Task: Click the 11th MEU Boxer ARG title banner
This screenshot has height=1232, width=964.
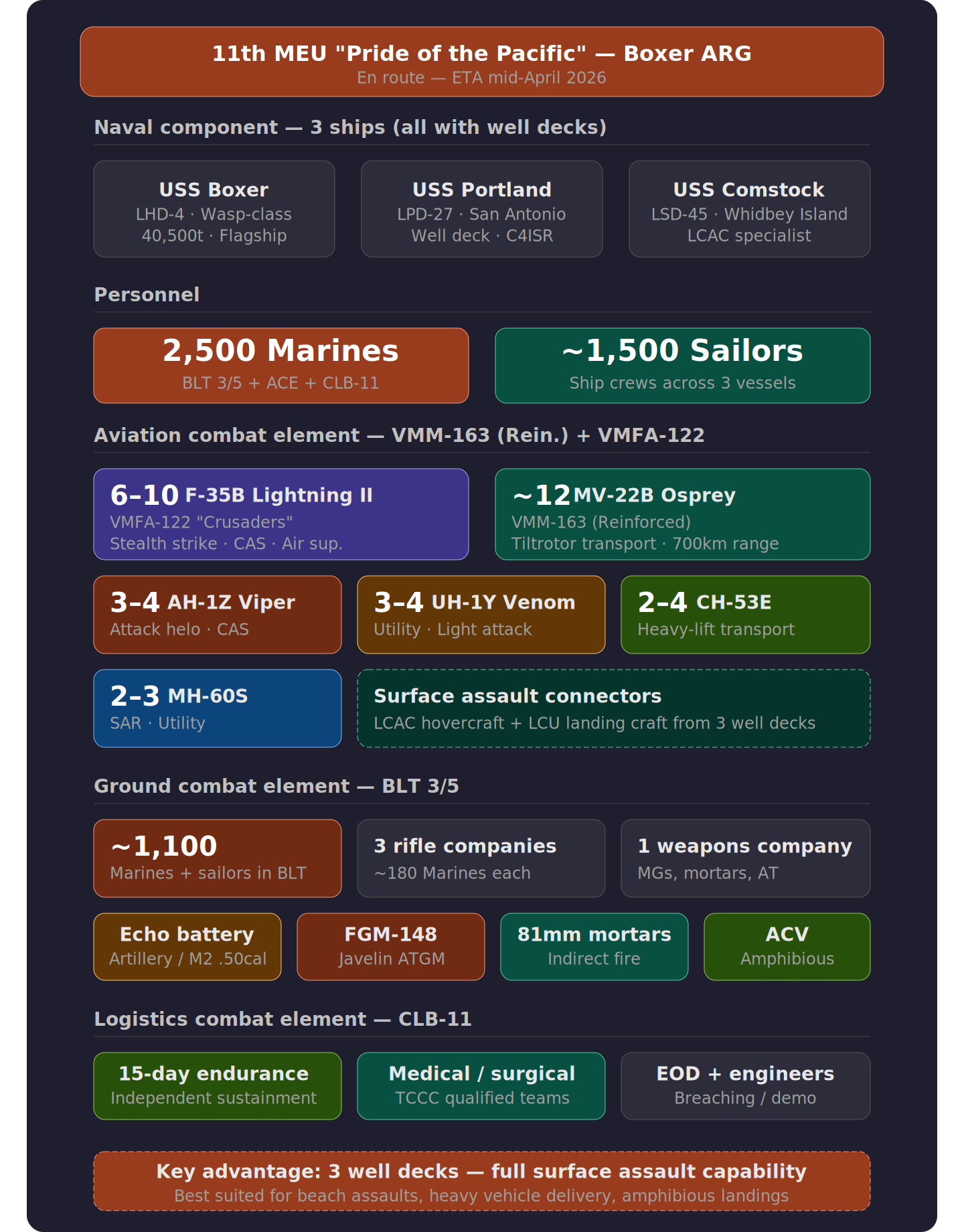Action: coord(482,62)
